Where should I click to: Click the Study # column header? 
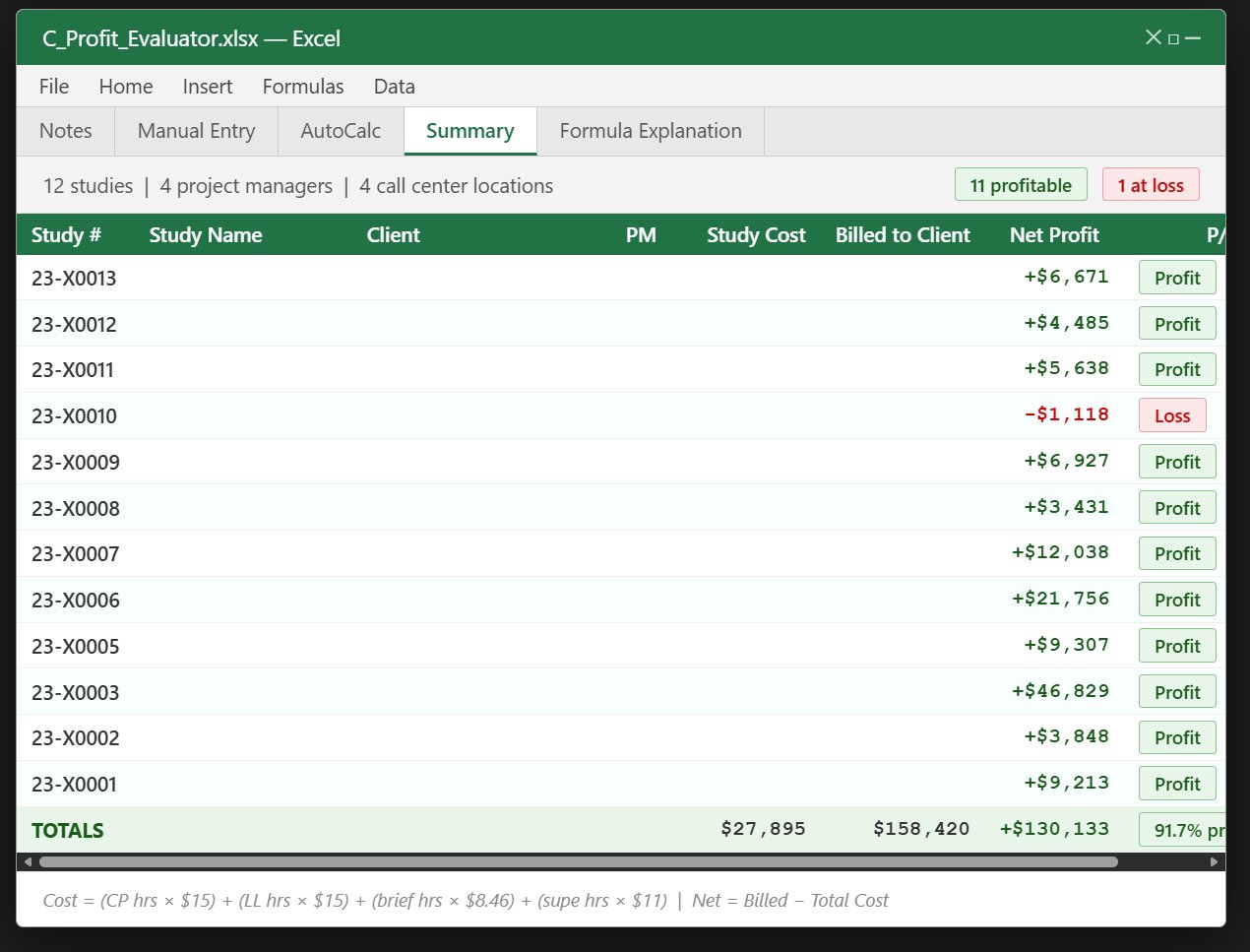66,235
